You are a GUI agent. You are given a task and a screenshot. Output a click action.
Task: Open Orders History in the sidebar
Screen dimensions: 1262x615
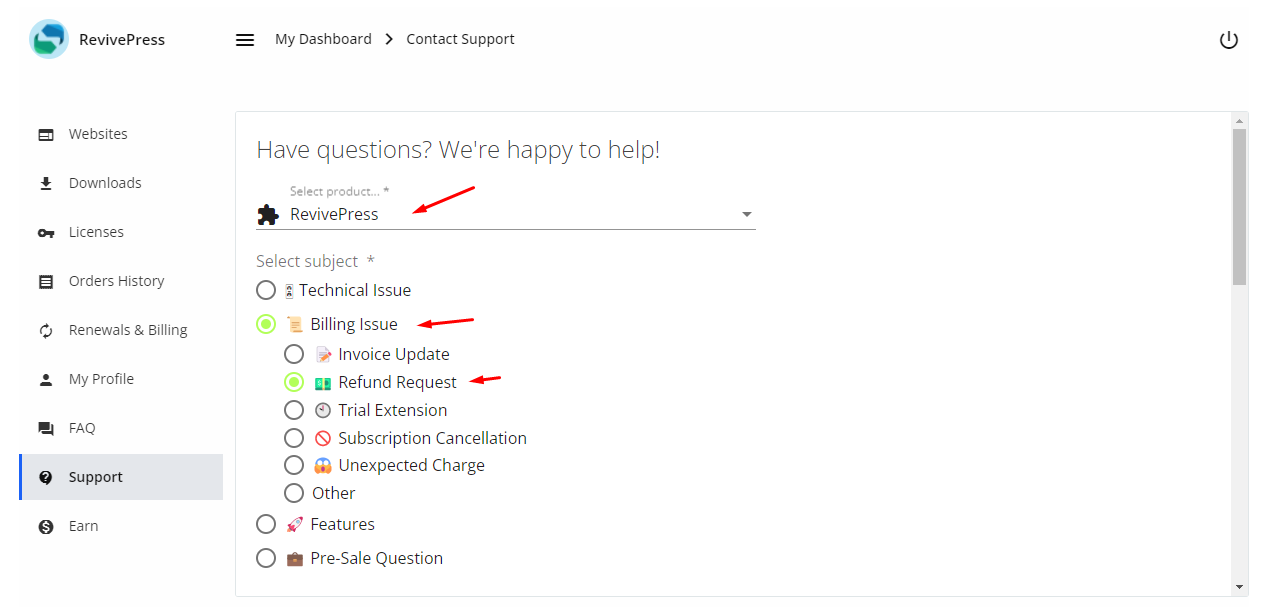[121, 281]
